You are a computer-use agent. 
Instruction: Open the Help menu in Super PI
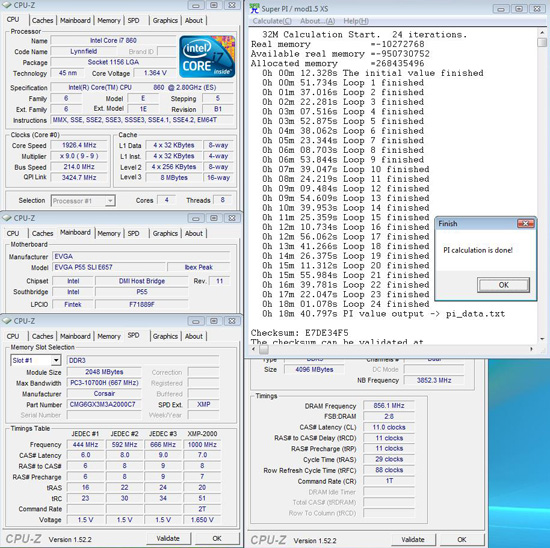coord(356,21)
